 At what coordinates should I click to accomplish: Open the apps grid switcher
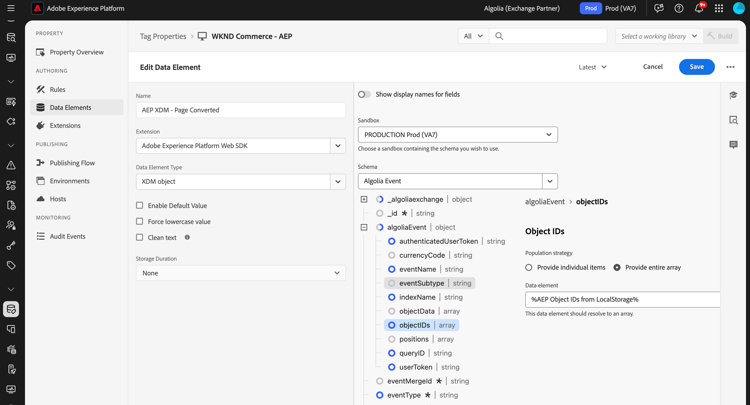coord(719,9)
